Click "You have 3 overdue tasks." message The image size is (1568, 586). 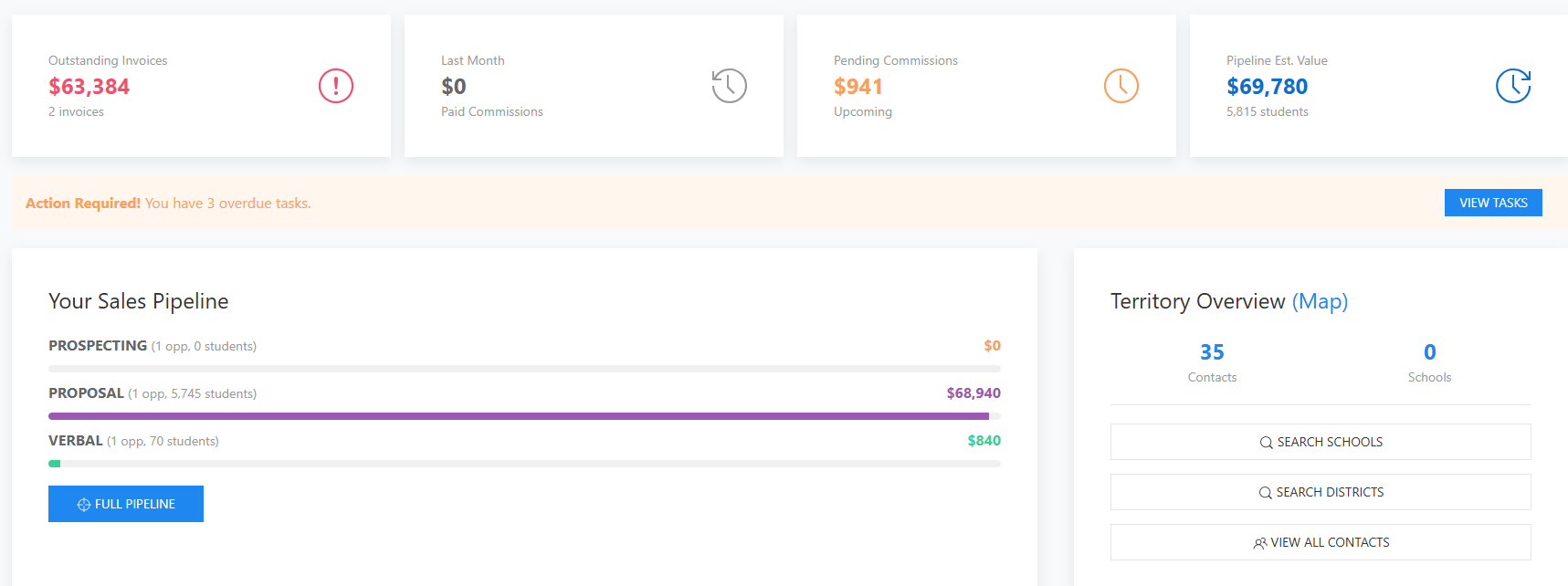click(227, 203)
